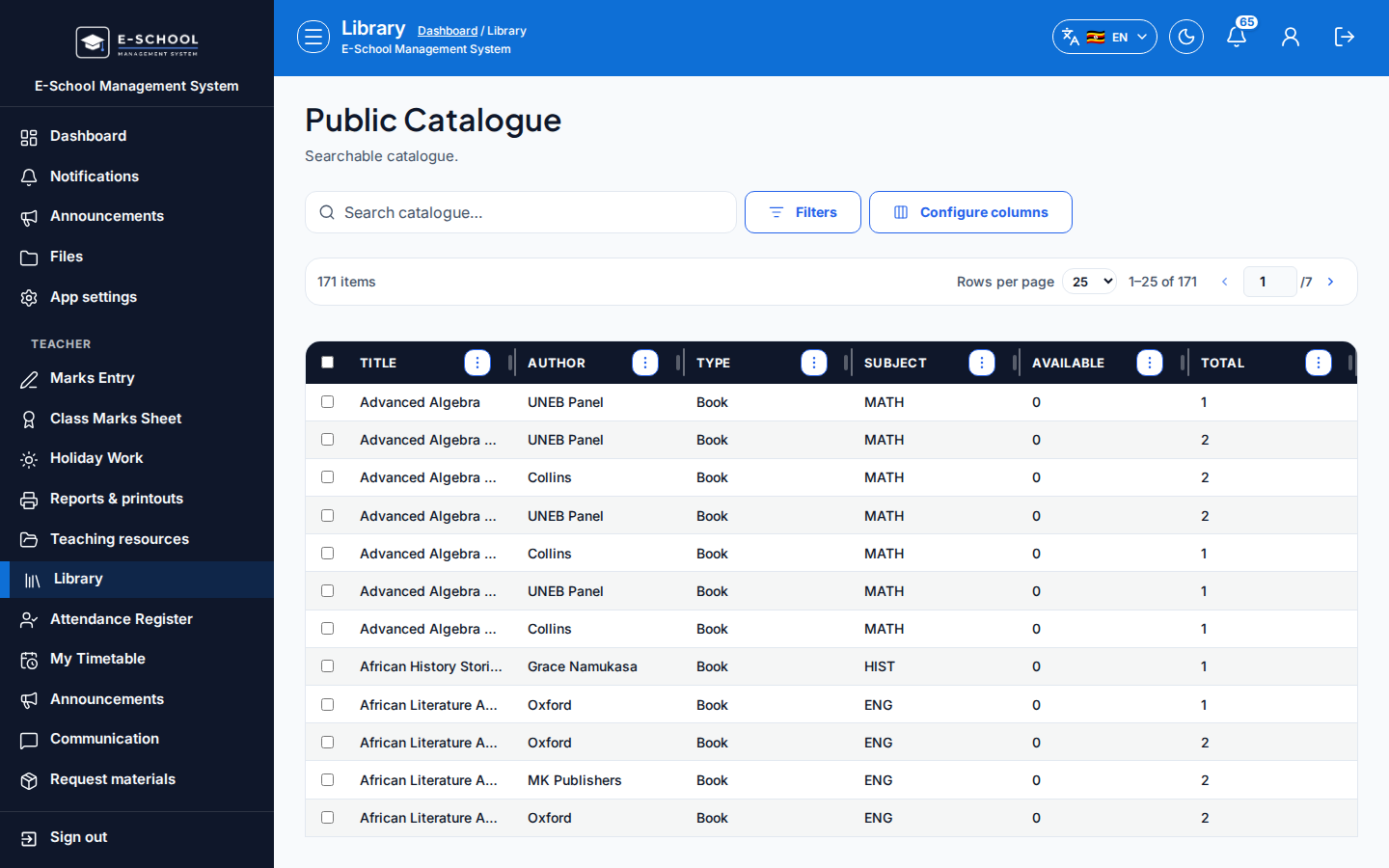Click the 171 items count label

coord(346,282)
